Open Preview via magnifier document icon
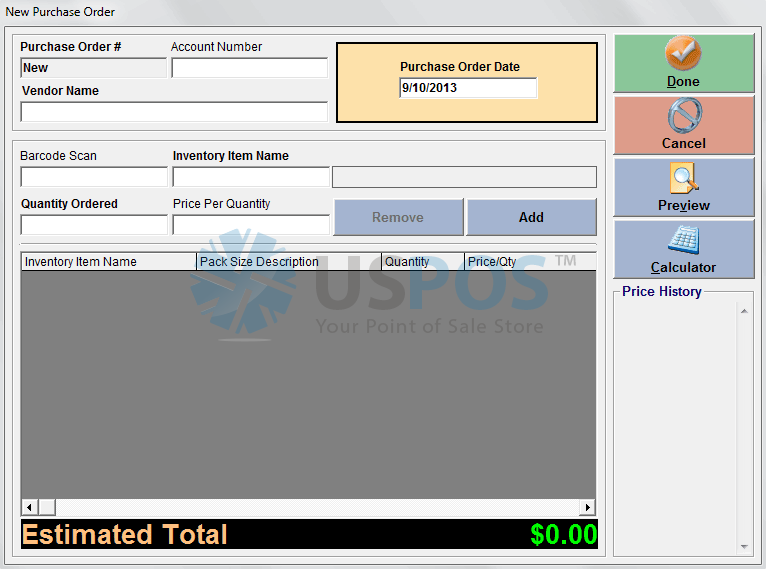The height and width of the screenshot is (569, 766). click(x=683, y=178)
